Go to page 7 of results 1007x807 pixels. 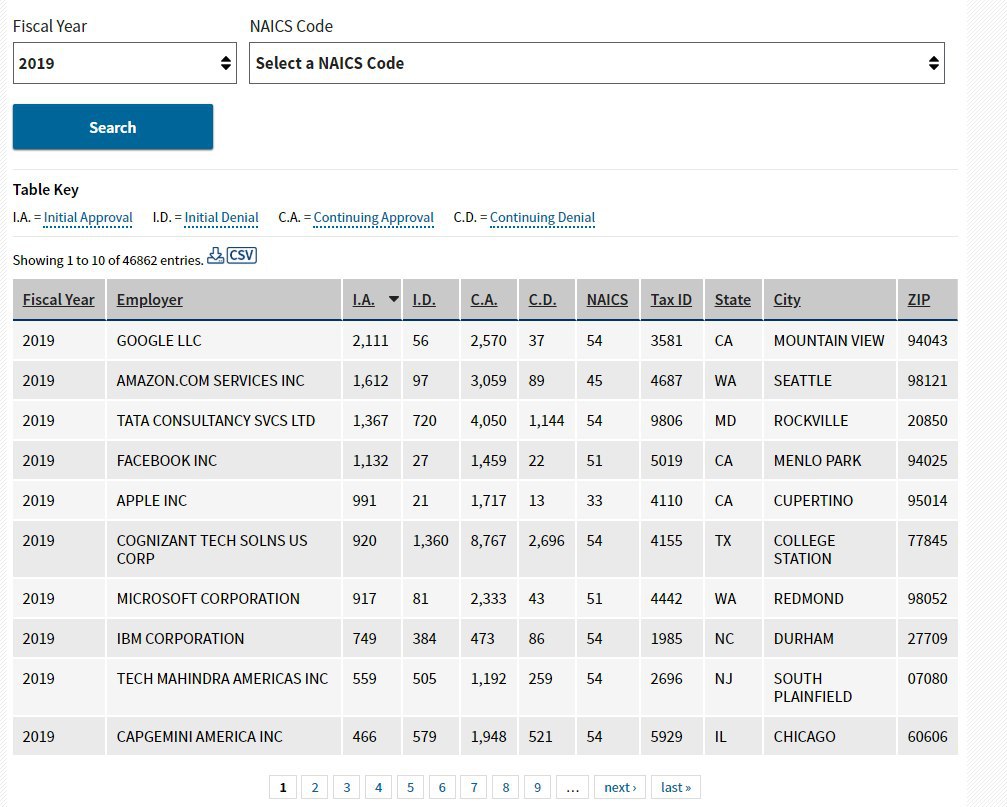[x=474, y=787]
